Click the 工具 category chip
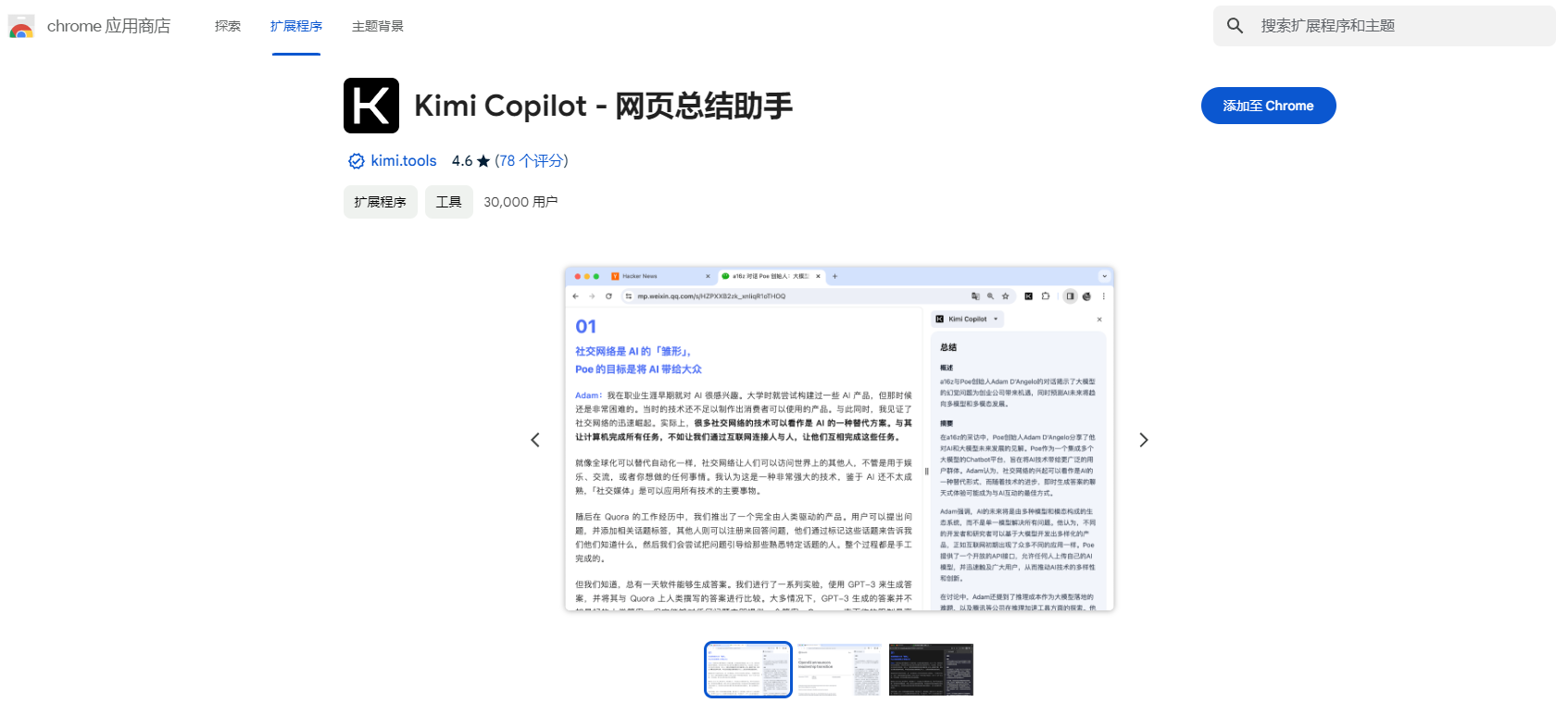The width and height of the screenshot is (1568, 728). (x=449, y=202)
